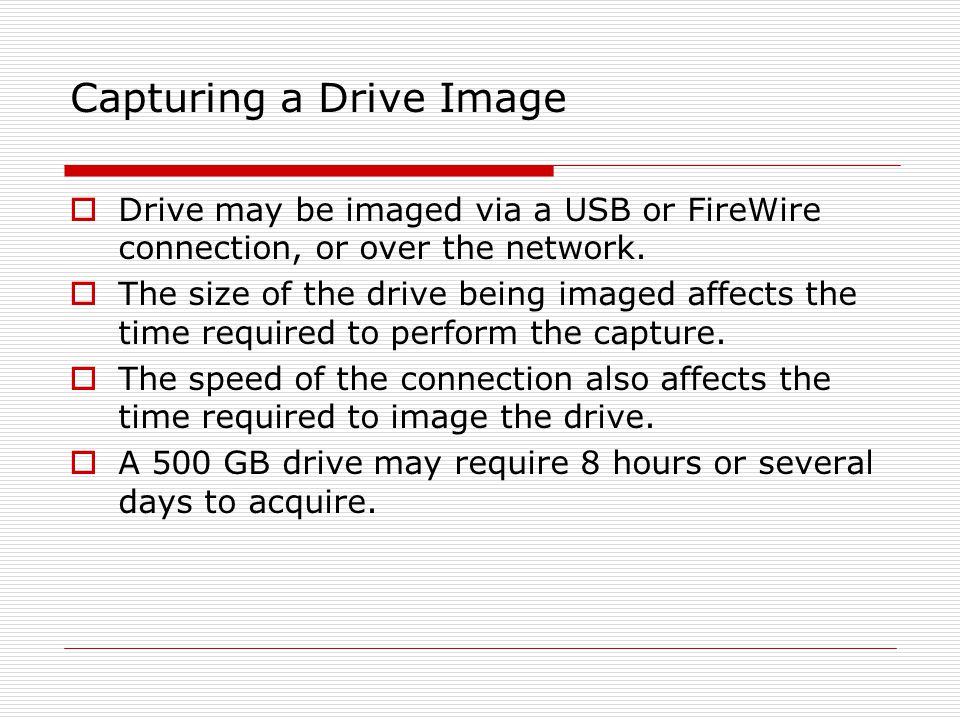Select the line 'connection, or over the network.'
Screen dimensions: 960x720
click(381, 249)
